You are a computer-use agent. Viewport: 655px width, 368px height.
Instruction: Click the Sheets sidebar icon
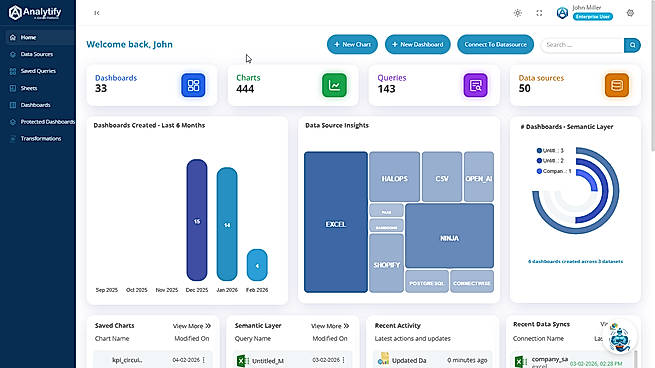tap(13, 88)
